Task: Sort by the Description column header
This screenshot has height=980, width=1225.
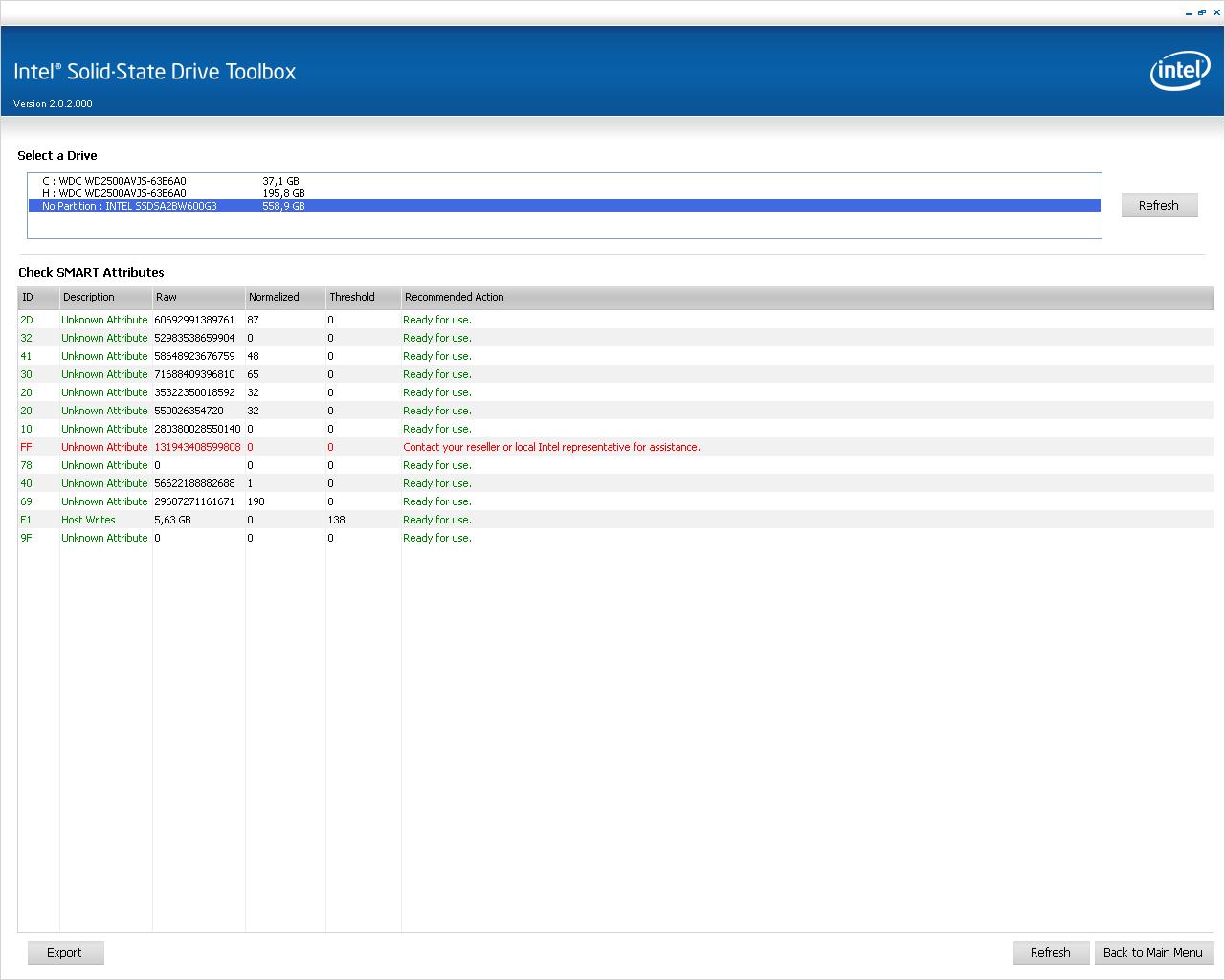Action: pyautogui.click(x=106, y=298)
